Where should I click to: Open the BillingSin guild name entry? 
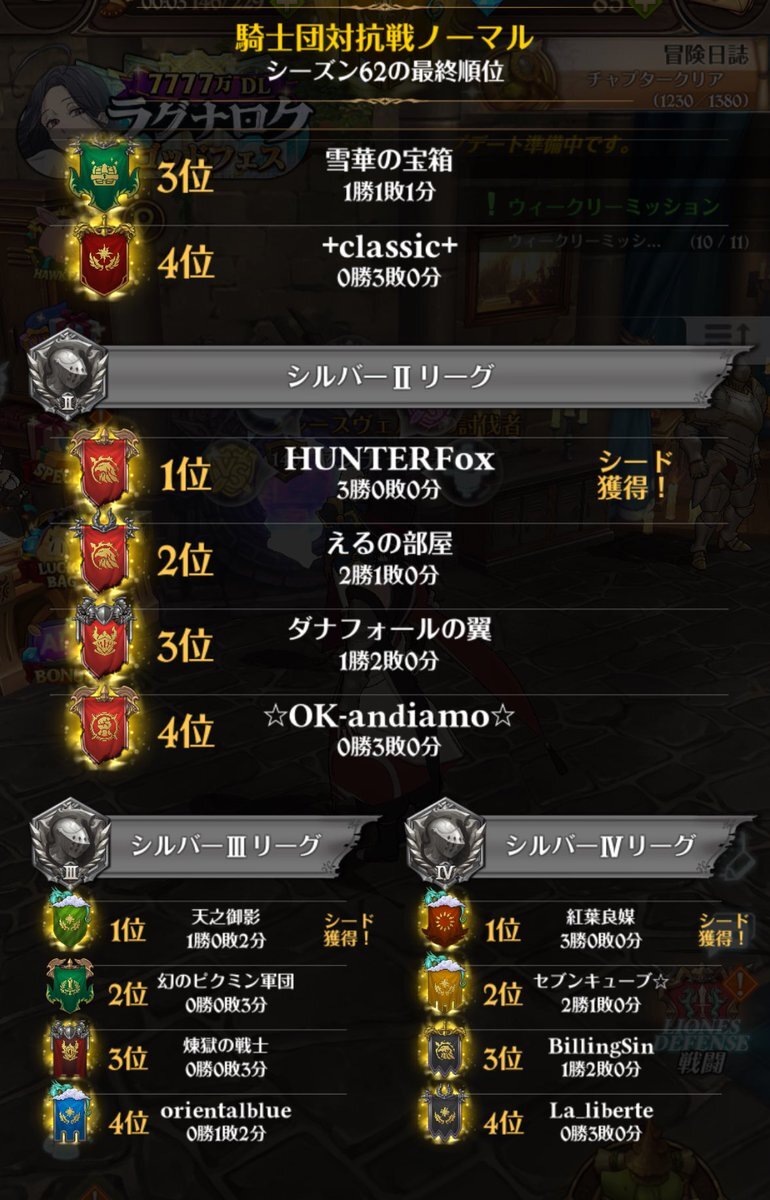pos(600,1046)
